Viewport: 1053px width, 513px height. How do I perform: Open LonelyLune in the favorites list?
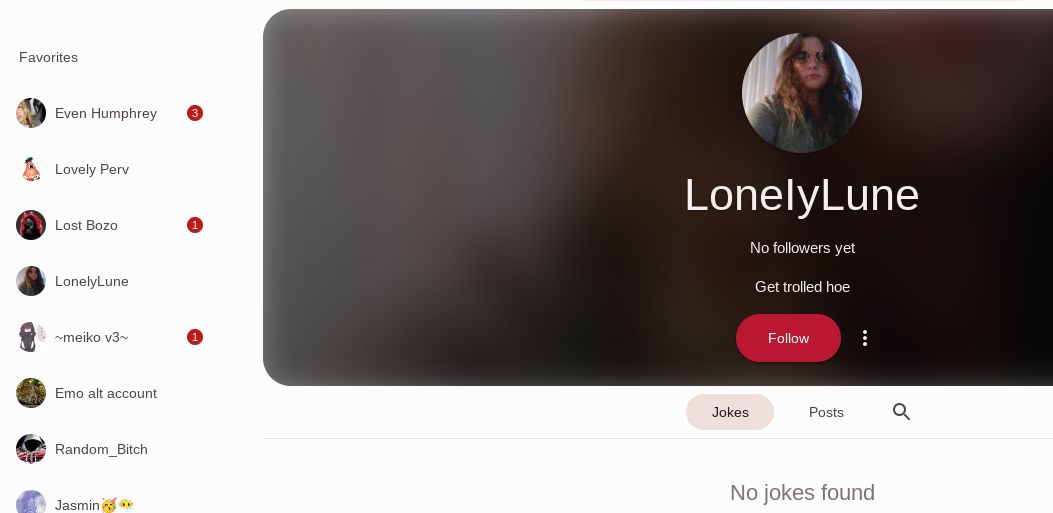[x=109, y=281]
